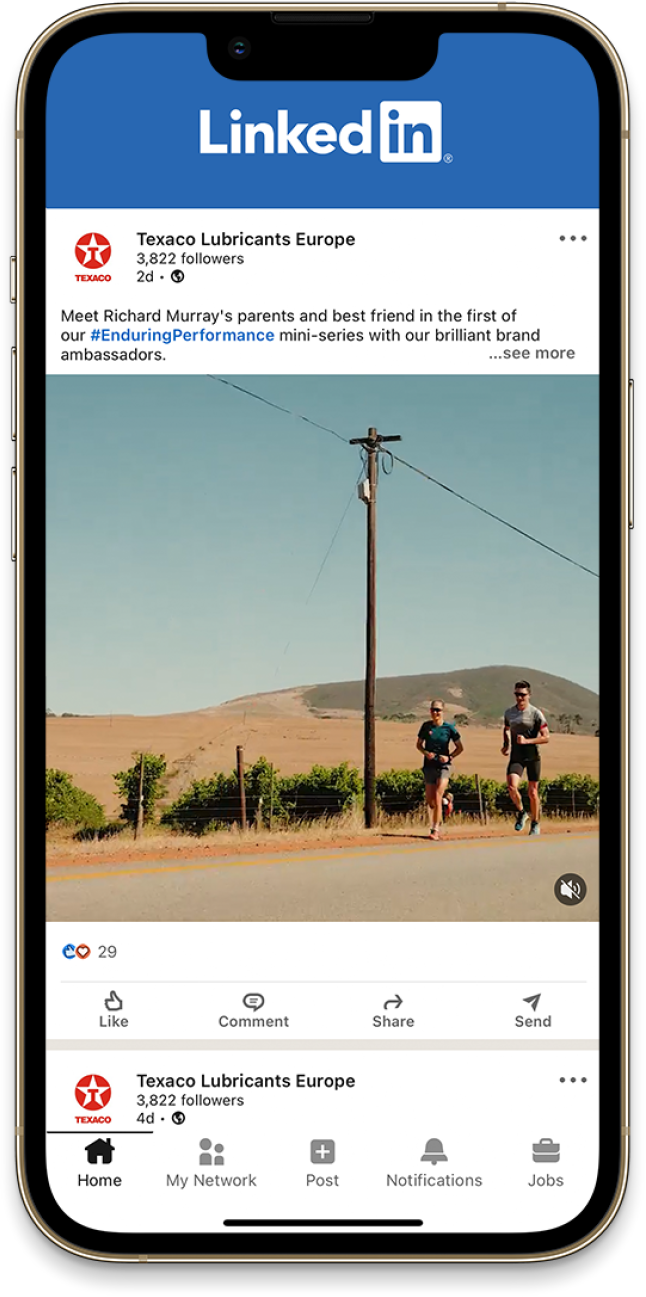This screenshot has height=1297, width=646.
Task: Open the Jobs briefcase tab
Action: coord(546,1163)
